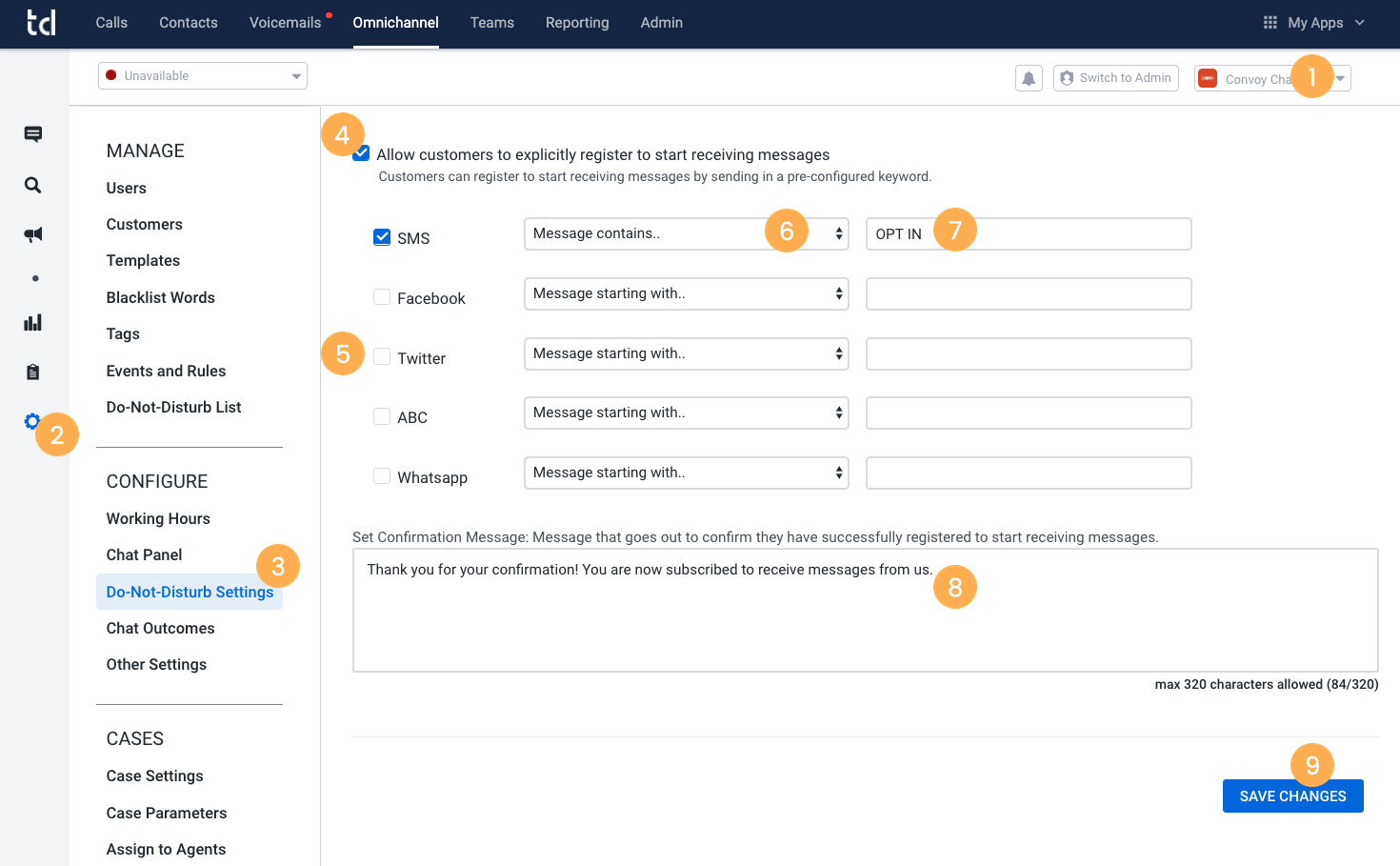Go to the Calls tab
Viewport: 1400px width, 866px height.
[x=111, y=23]
